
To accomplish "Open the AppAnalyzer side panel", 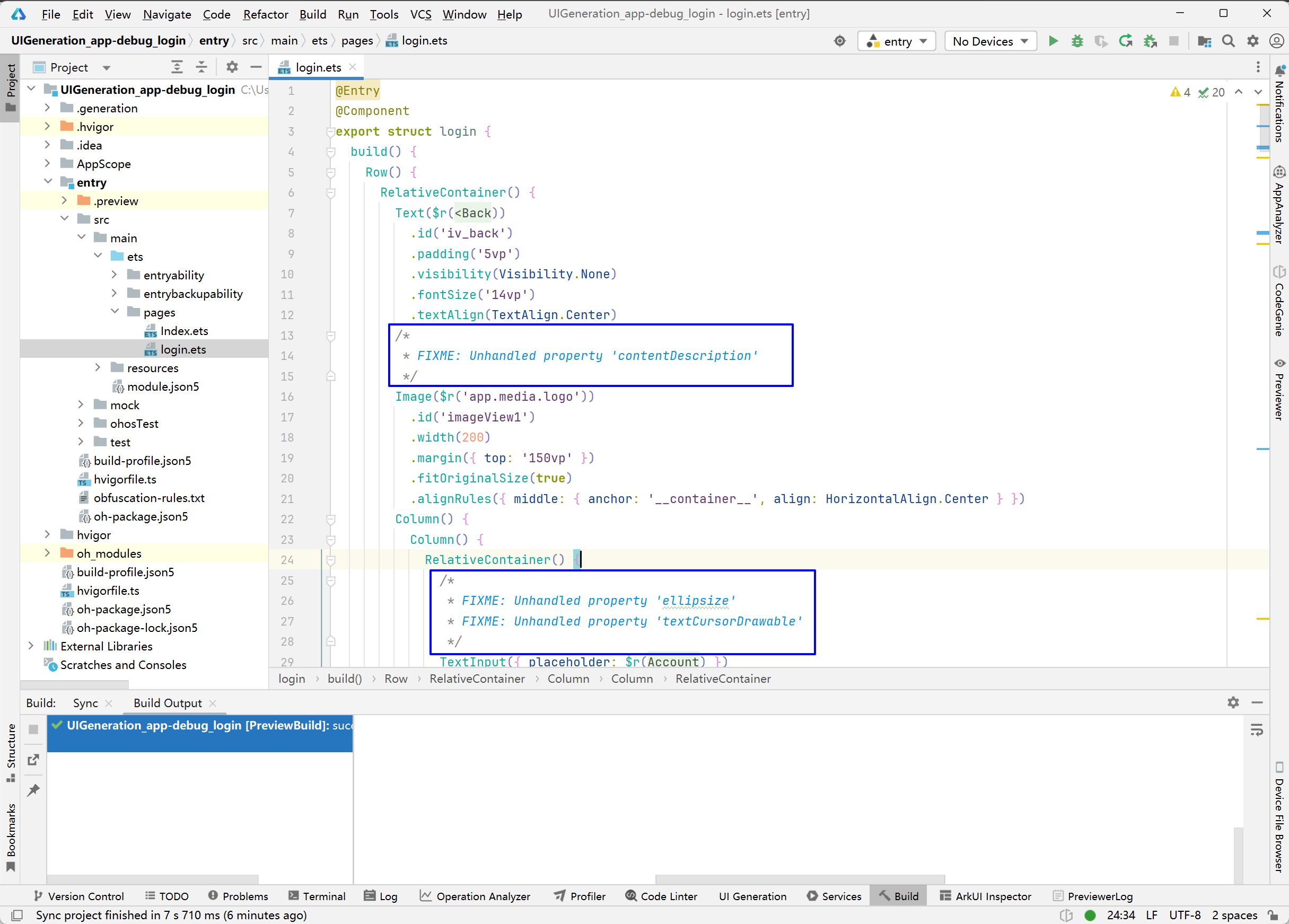I will pos(1279,205).
